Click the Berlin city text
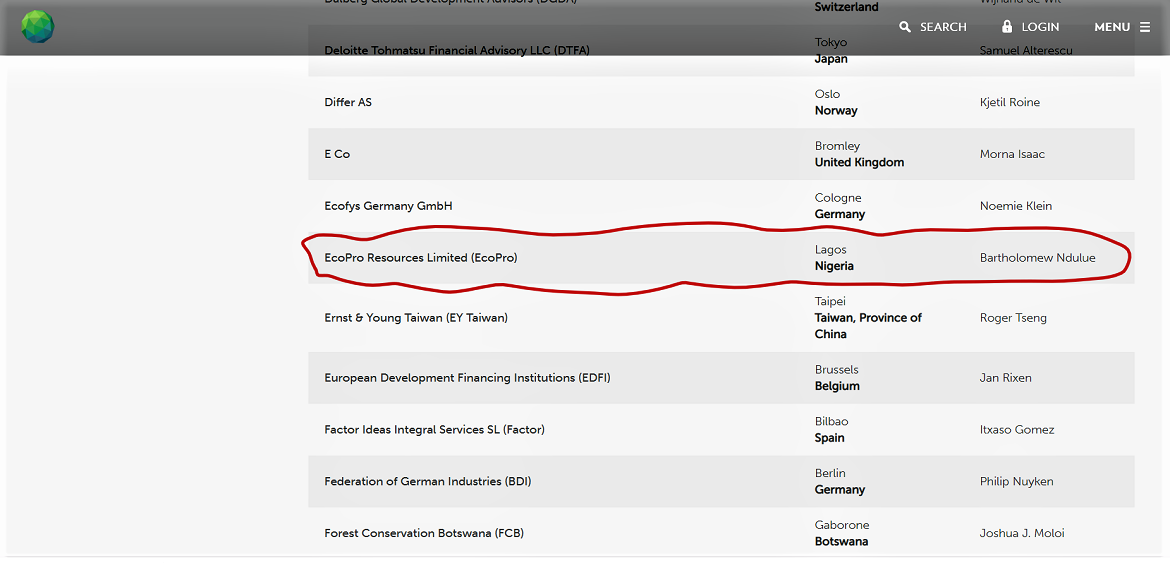Screen dimensions: 1170x563 pyautogui.click(x=830, y=473)
